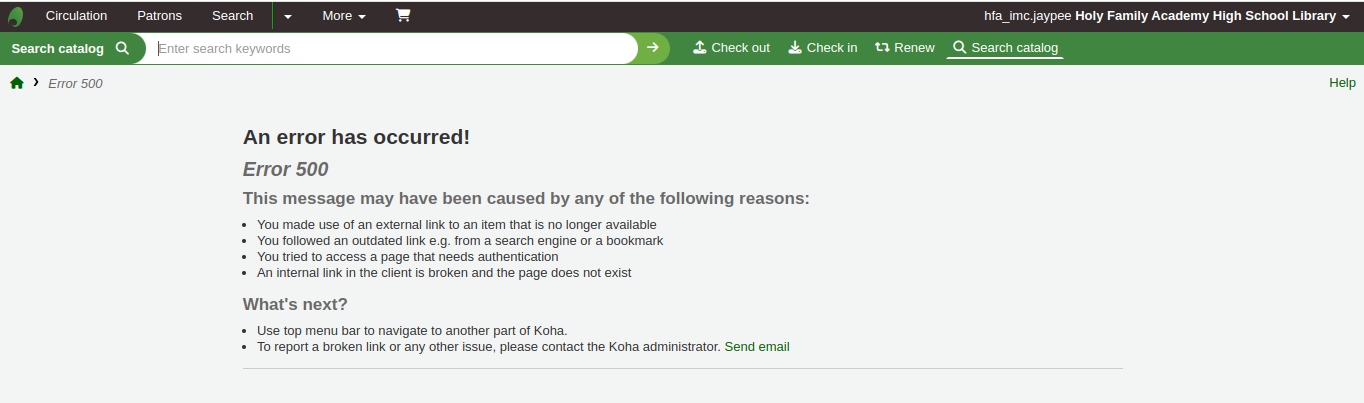Screen dimensions: 1364x403
Task: Click the Error 500 breadcrumb text
Action: click(75, 84)
